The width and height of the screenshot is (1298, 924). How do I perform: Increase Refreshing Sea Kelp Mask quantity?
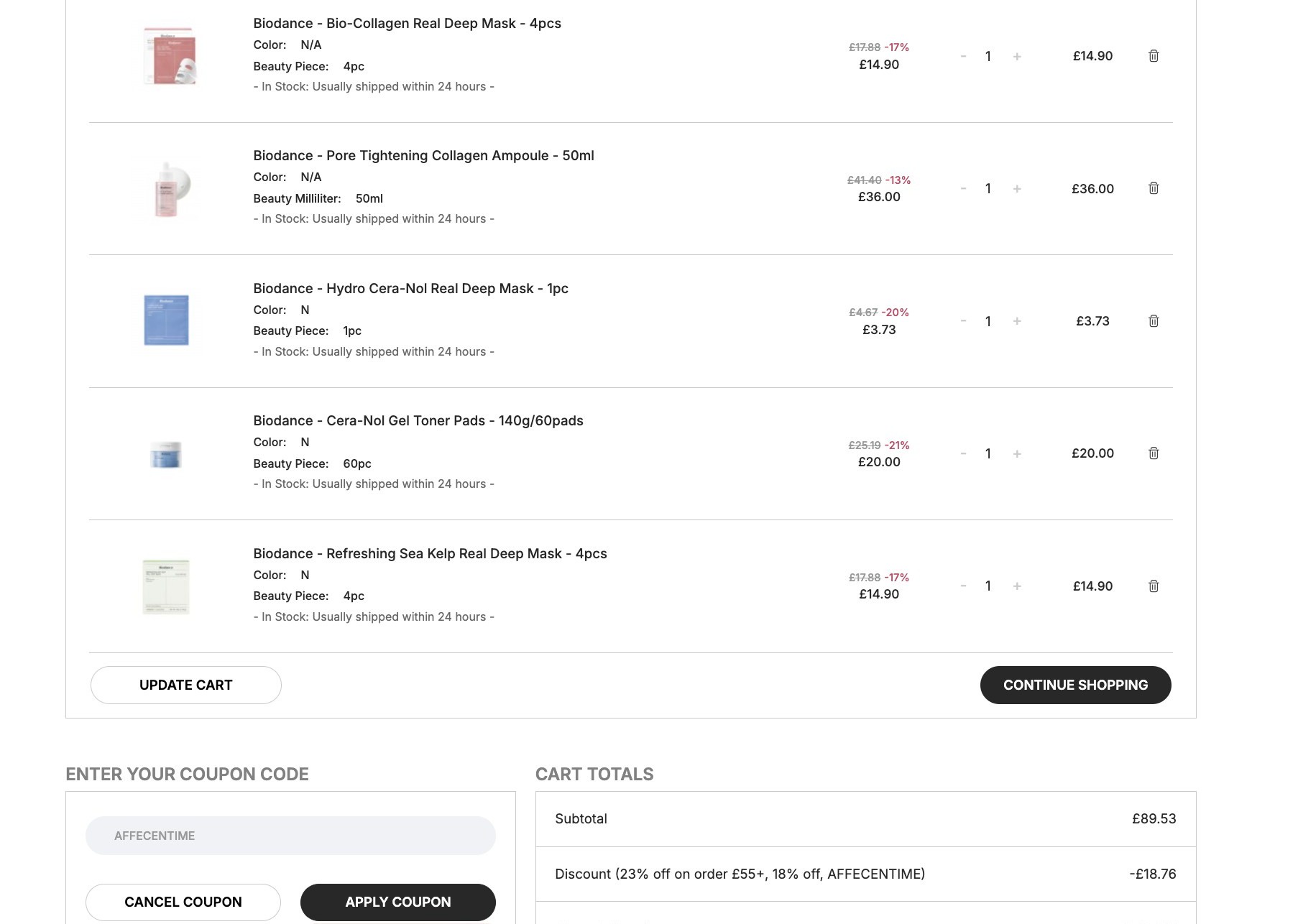1017,586
